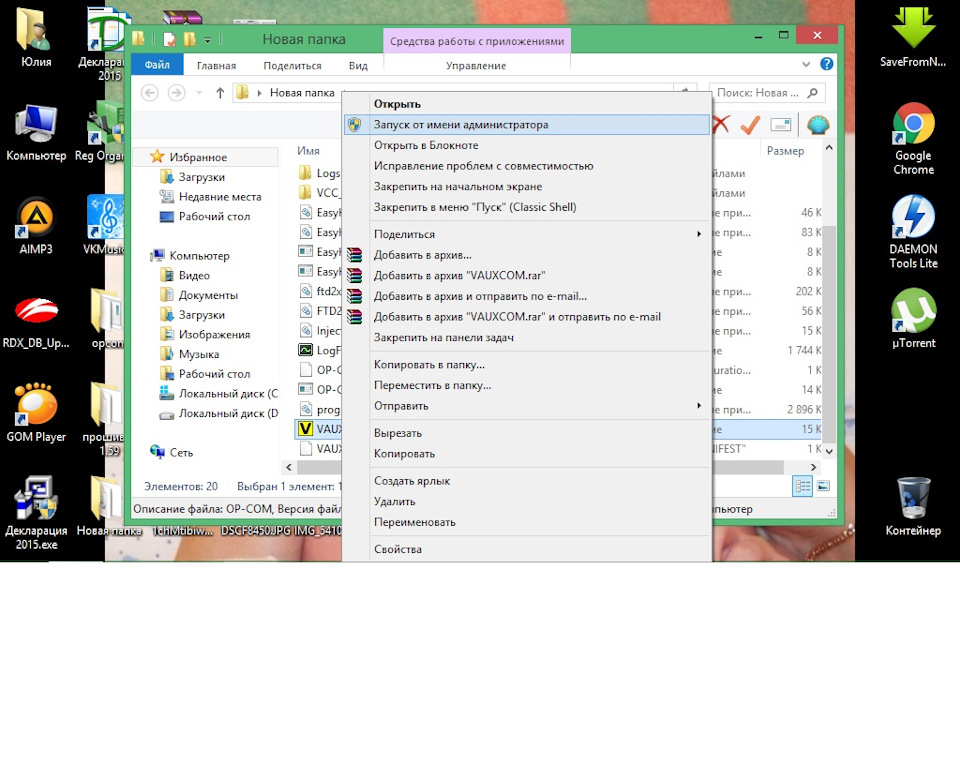Click the Имя column header
The image size is (960, 780).
(308, 151)
